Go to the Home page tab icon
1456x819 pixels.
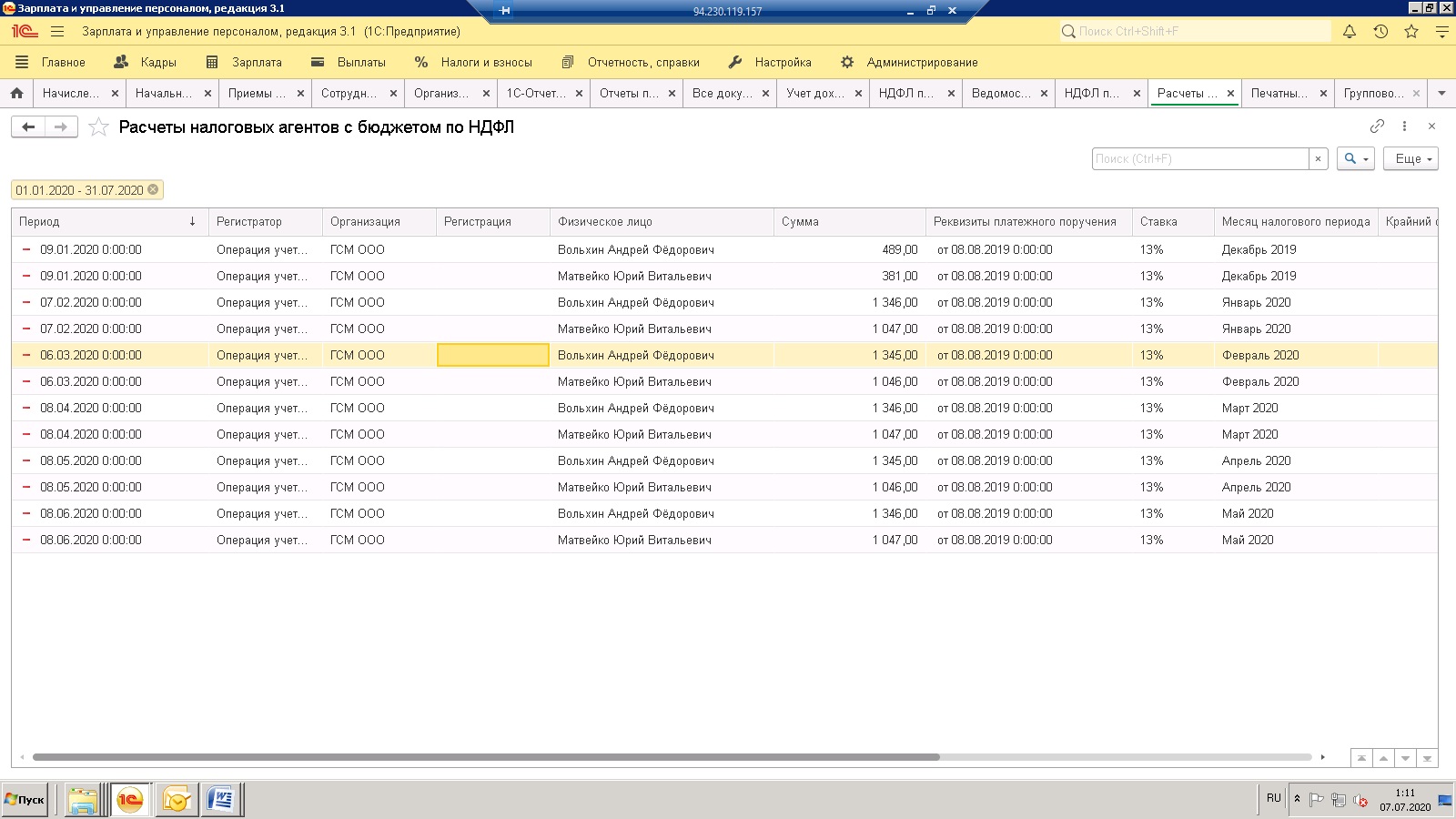pos(16,93)
